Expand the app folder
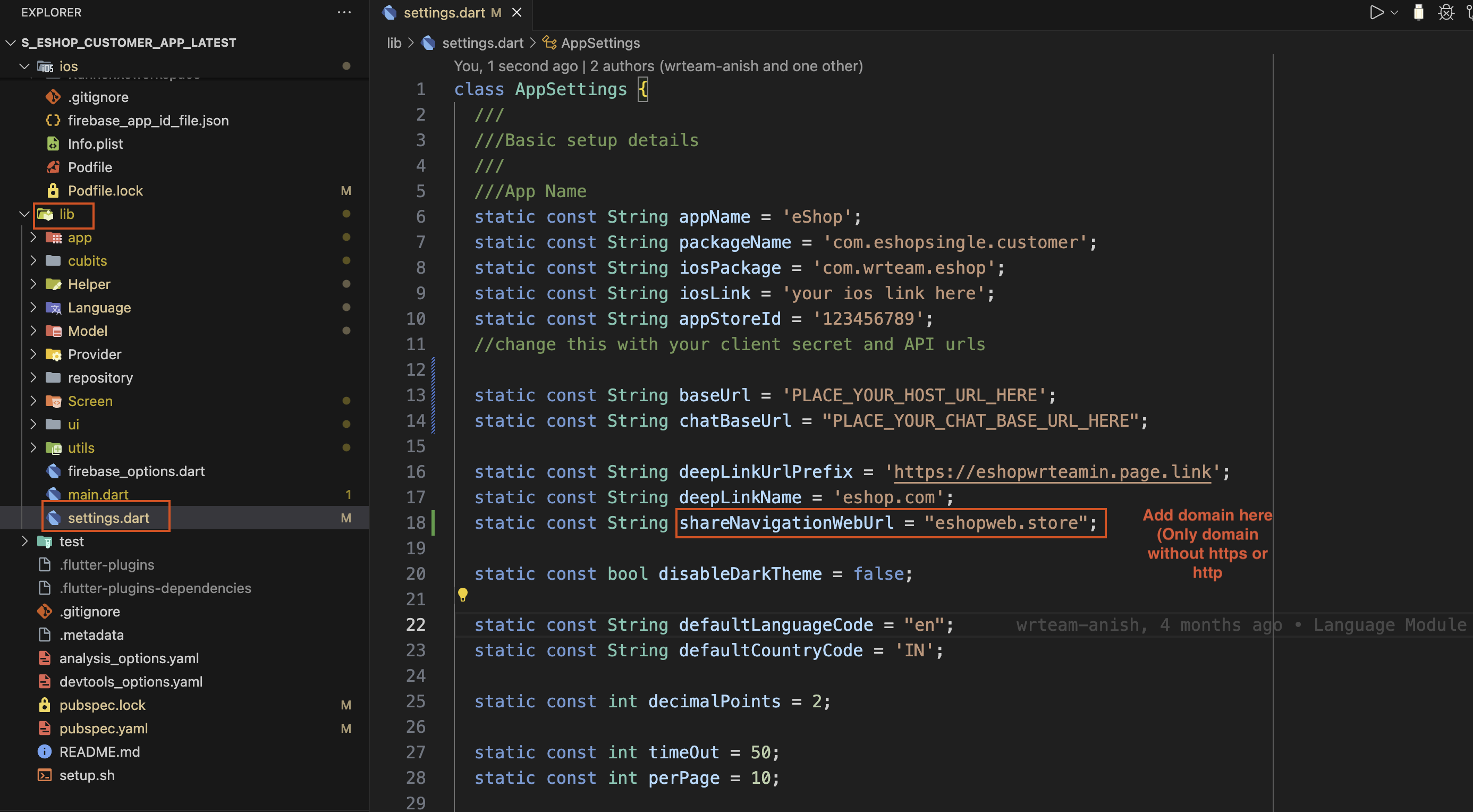The width and height of the screenshot is (1473, 812). pos(33,238)
